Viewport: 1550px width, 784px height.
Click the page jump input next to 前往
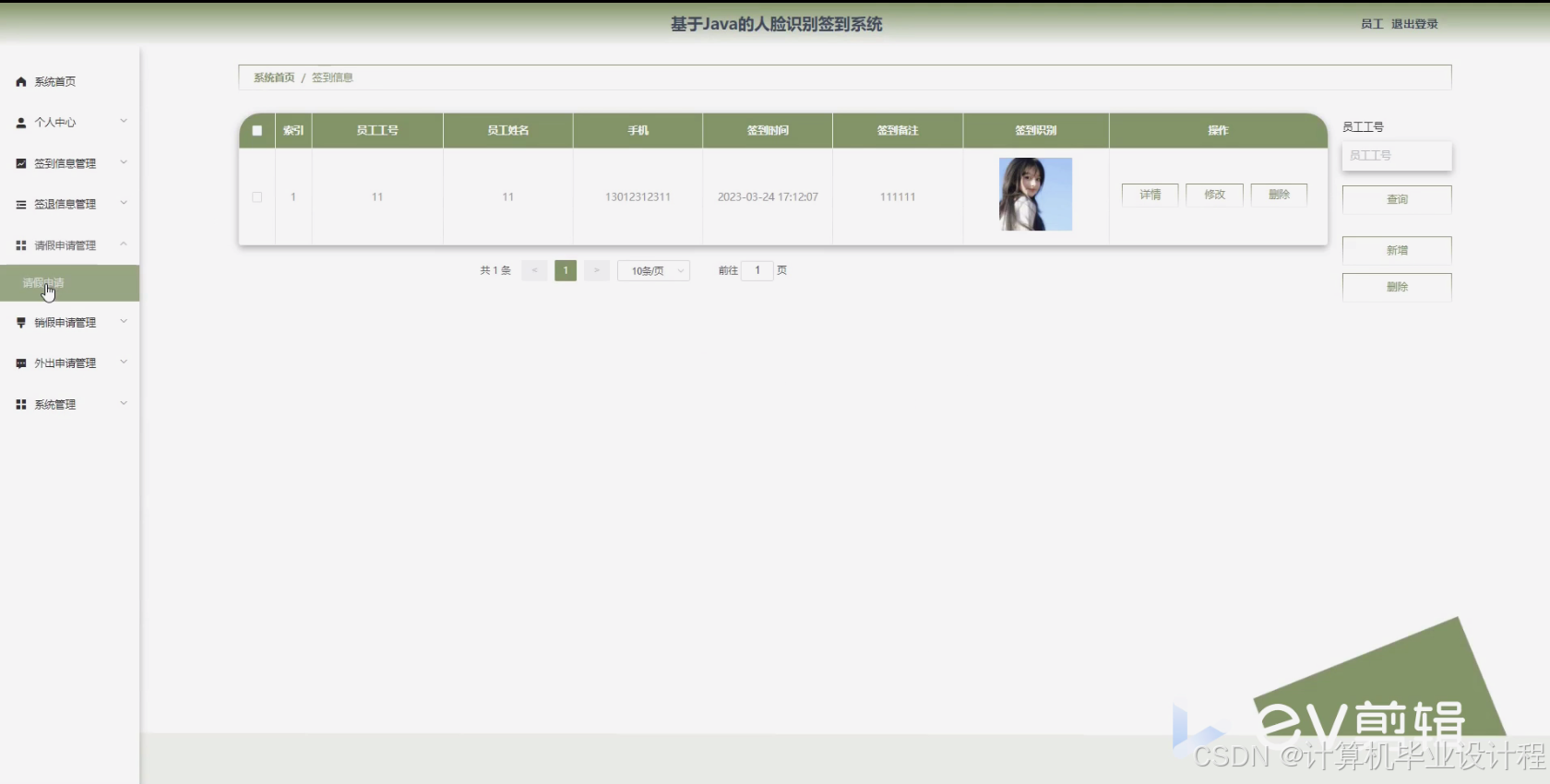click(757, 270)
